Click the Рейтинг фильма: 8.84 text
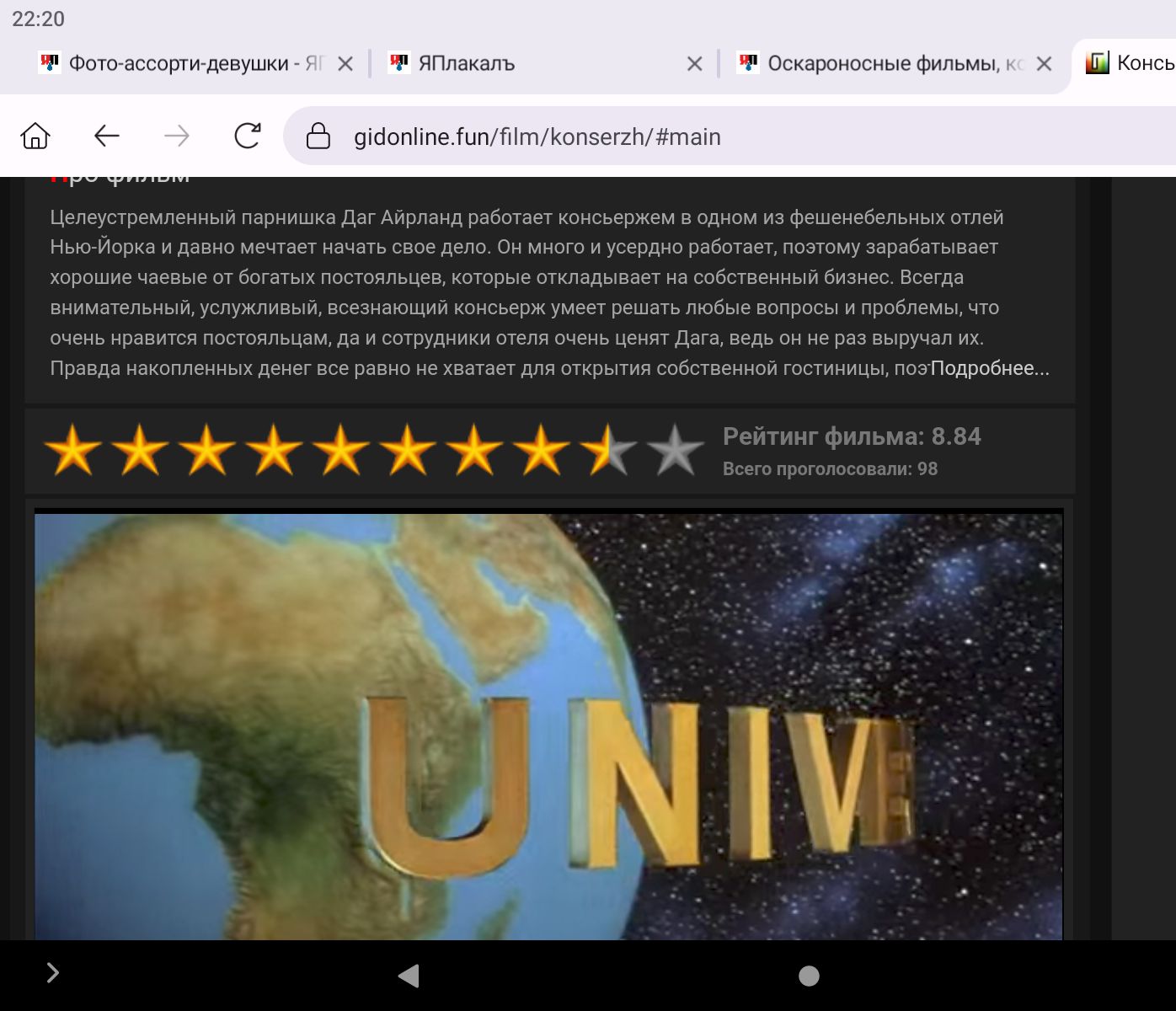Viewport: 1176px width, 1011px height. [852, 436]
